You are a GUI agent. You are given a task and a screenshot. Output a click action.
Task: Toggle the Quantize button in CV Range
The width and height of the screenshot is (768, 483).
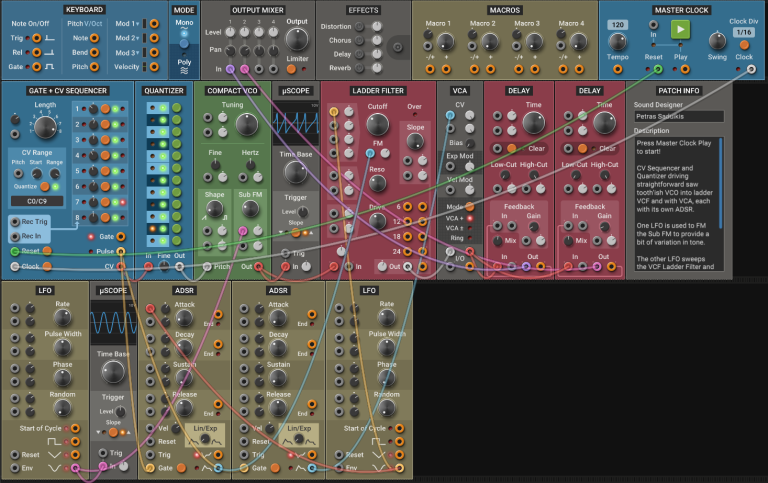[45, 187]
